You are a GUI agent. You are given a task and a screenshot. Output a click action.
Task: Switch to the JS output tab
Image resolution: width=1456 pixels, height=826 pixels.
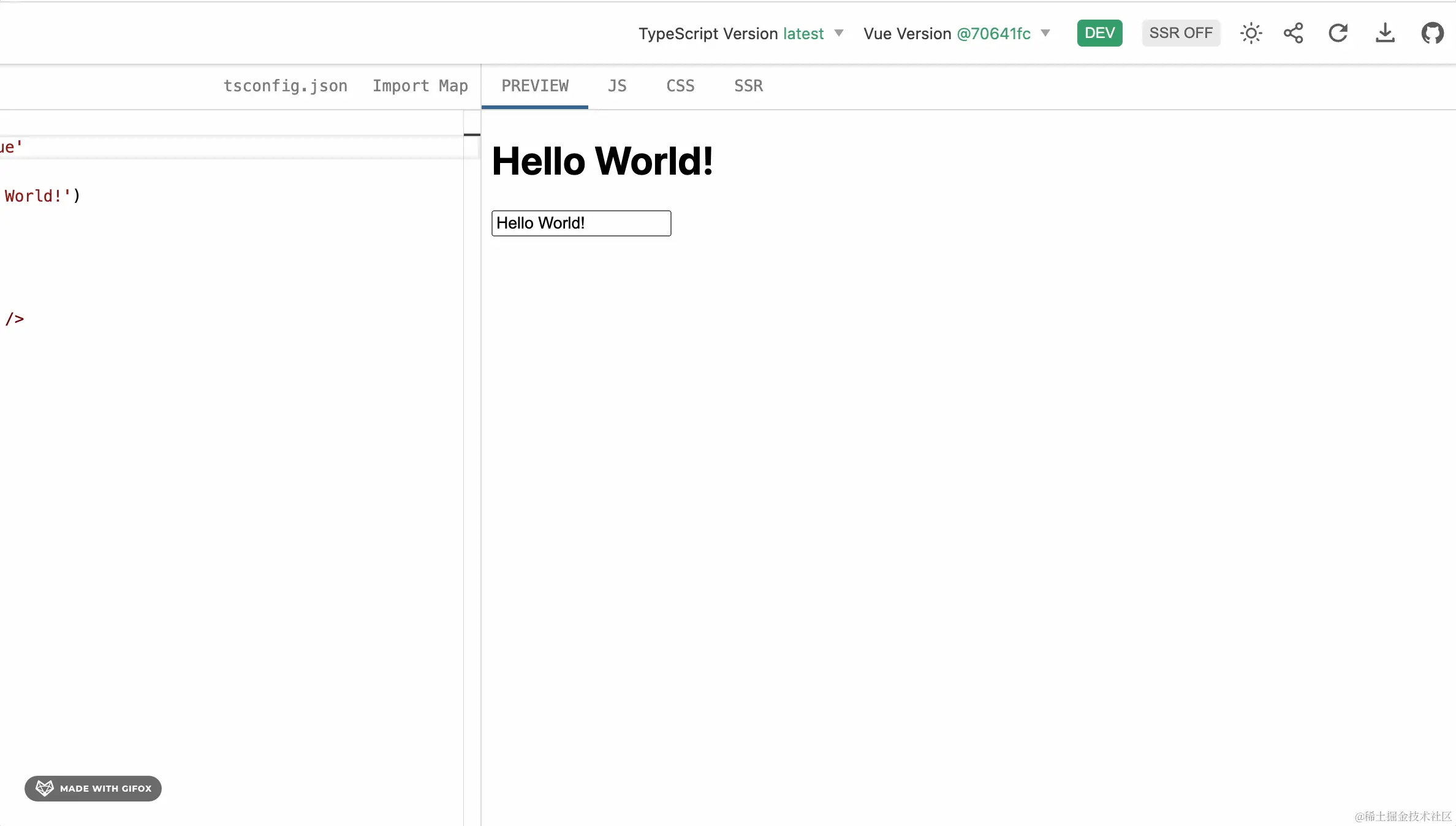click(x=617, y=86)
